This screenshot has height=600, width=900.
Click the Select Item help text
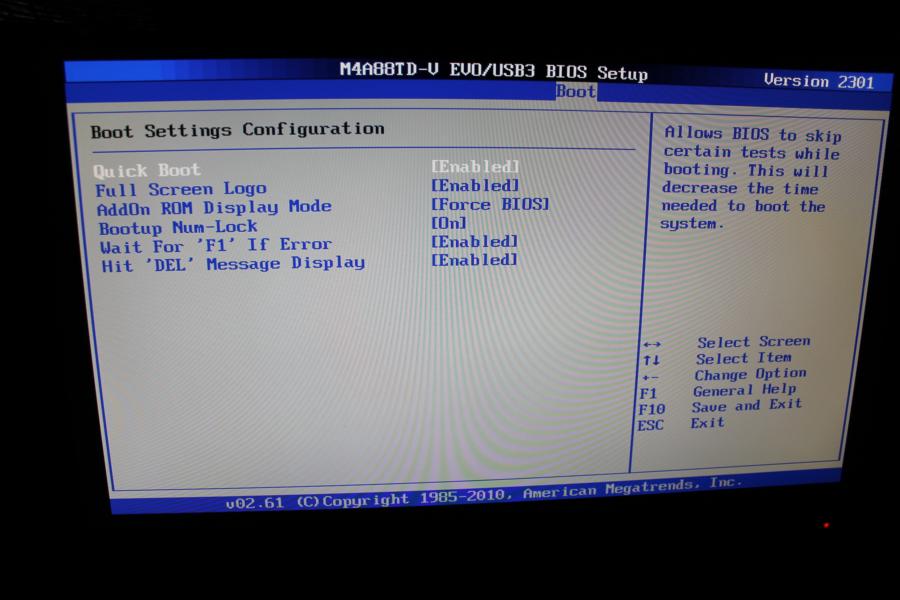tap(743, 358)
